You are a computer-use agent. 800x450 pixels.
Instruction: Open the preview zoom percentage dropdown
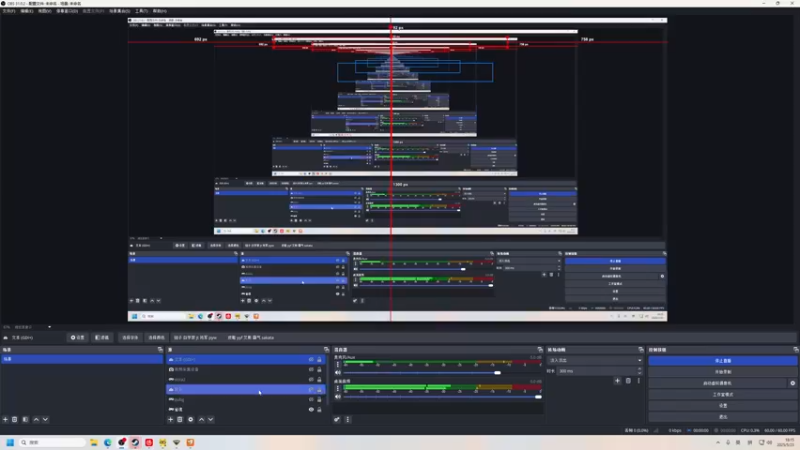(28, 327)
